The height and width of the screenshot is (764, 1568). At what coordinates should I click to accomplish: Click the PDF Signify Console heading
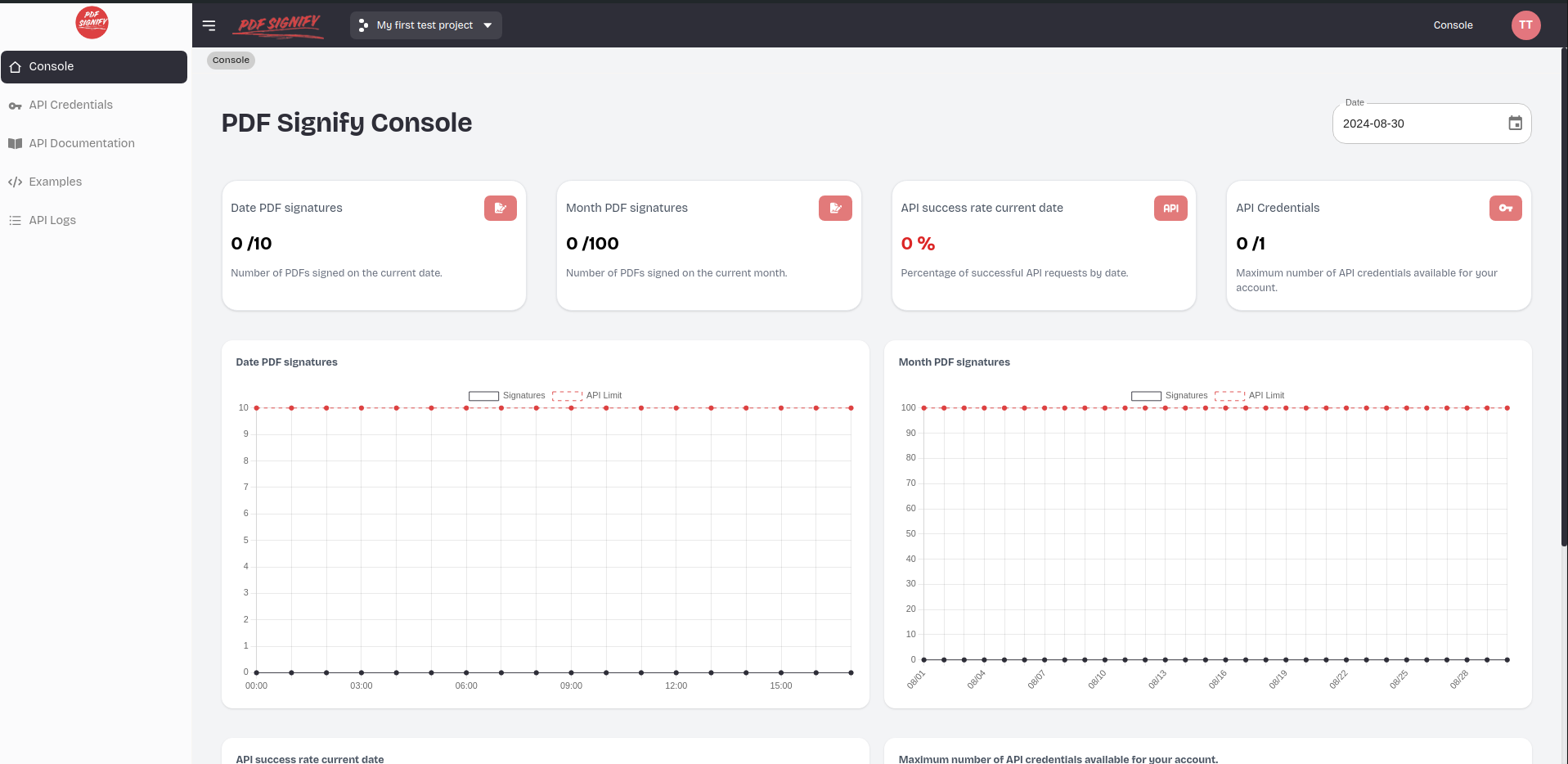click(347, 123)
